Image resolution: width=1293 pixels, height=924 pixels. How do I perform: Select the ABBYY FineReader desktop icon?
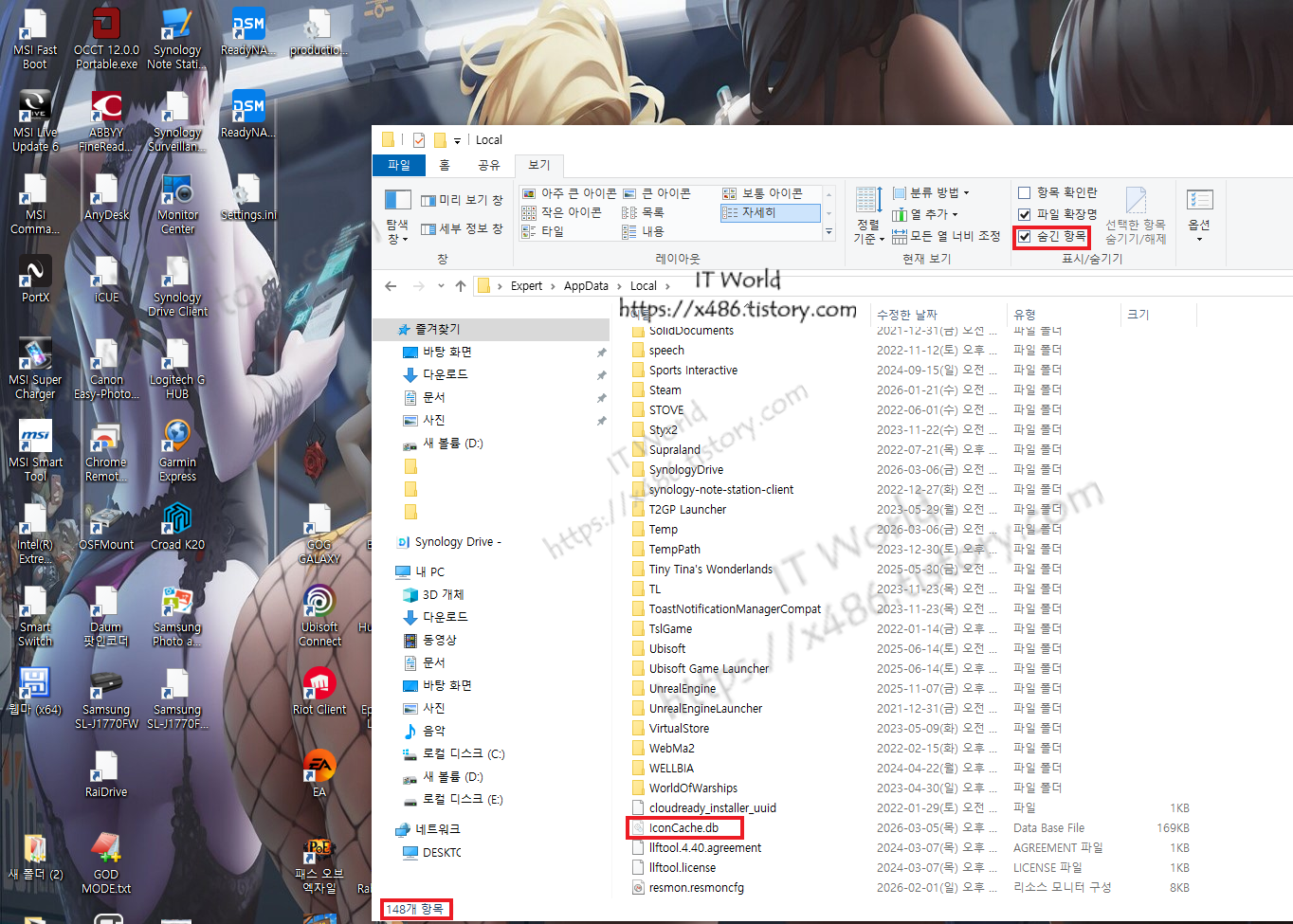pos(106,120)
